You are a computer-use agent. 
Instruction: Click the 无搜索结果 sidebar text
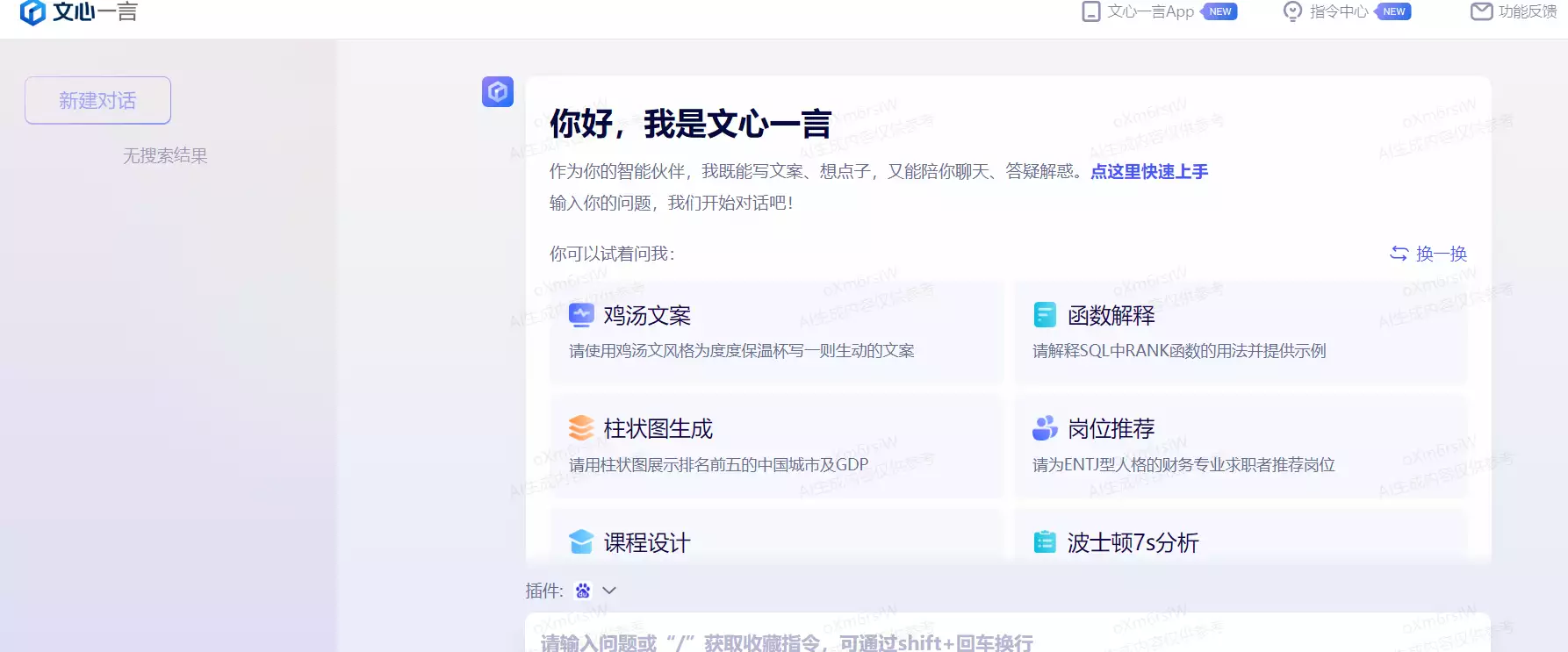coord(165,155)
